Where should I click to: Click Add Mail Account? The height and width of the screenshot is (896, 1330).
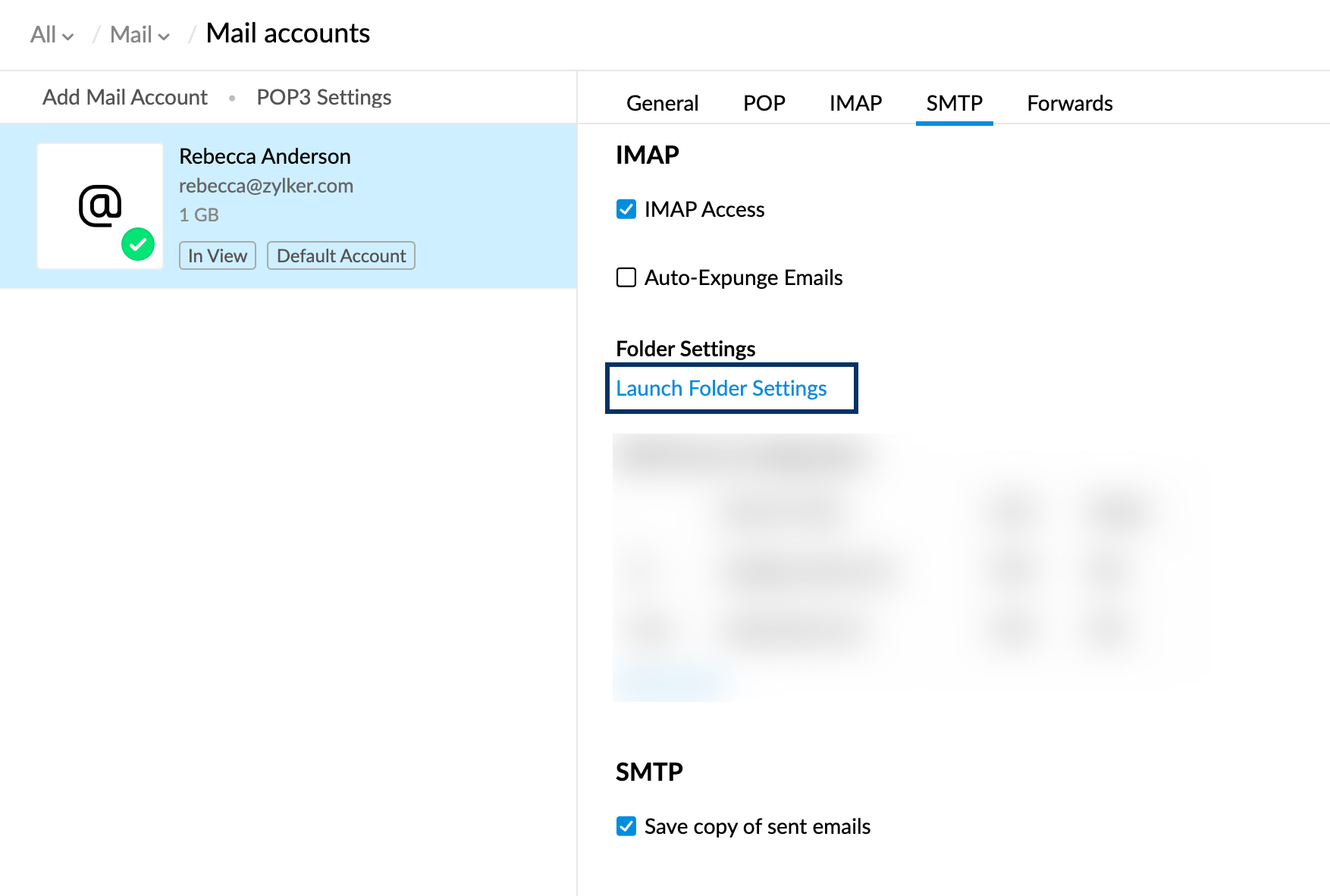tap(124, 97)
